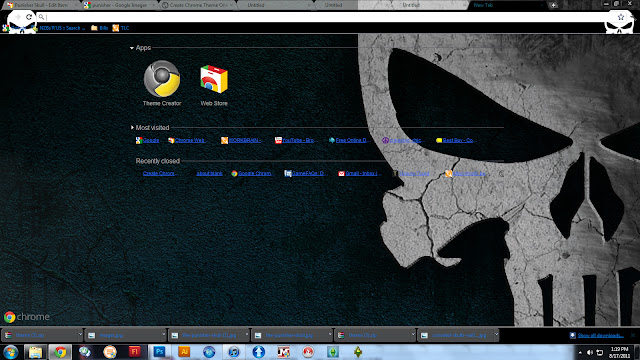Open the TLC bookmark

[121, 28]
